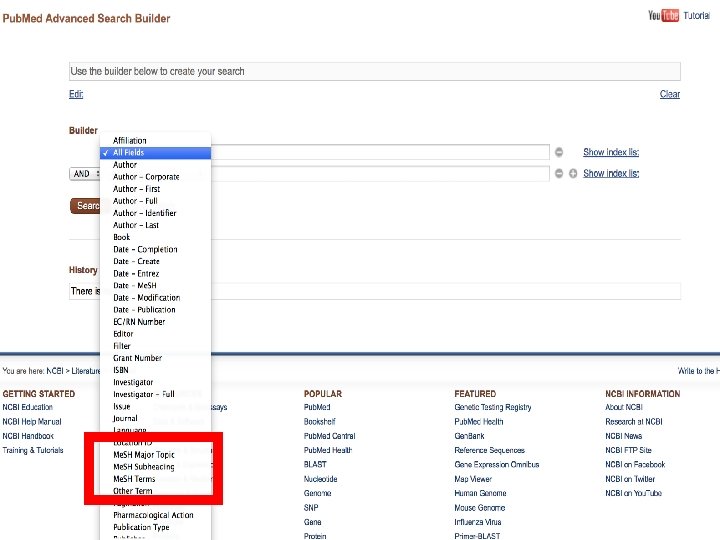Open NCBI Handbook link
The image size is (720, 540).
click(28, 436)
